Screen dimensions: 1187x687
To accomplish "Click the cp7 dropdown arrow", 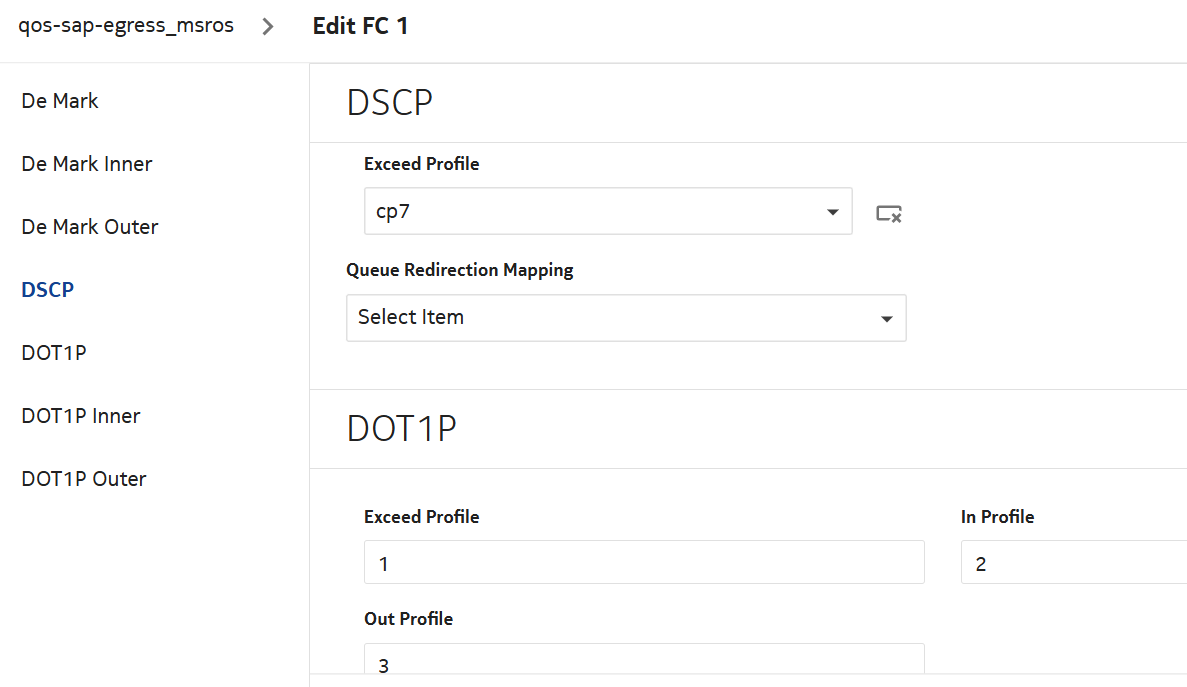I will tap(832, 213).
